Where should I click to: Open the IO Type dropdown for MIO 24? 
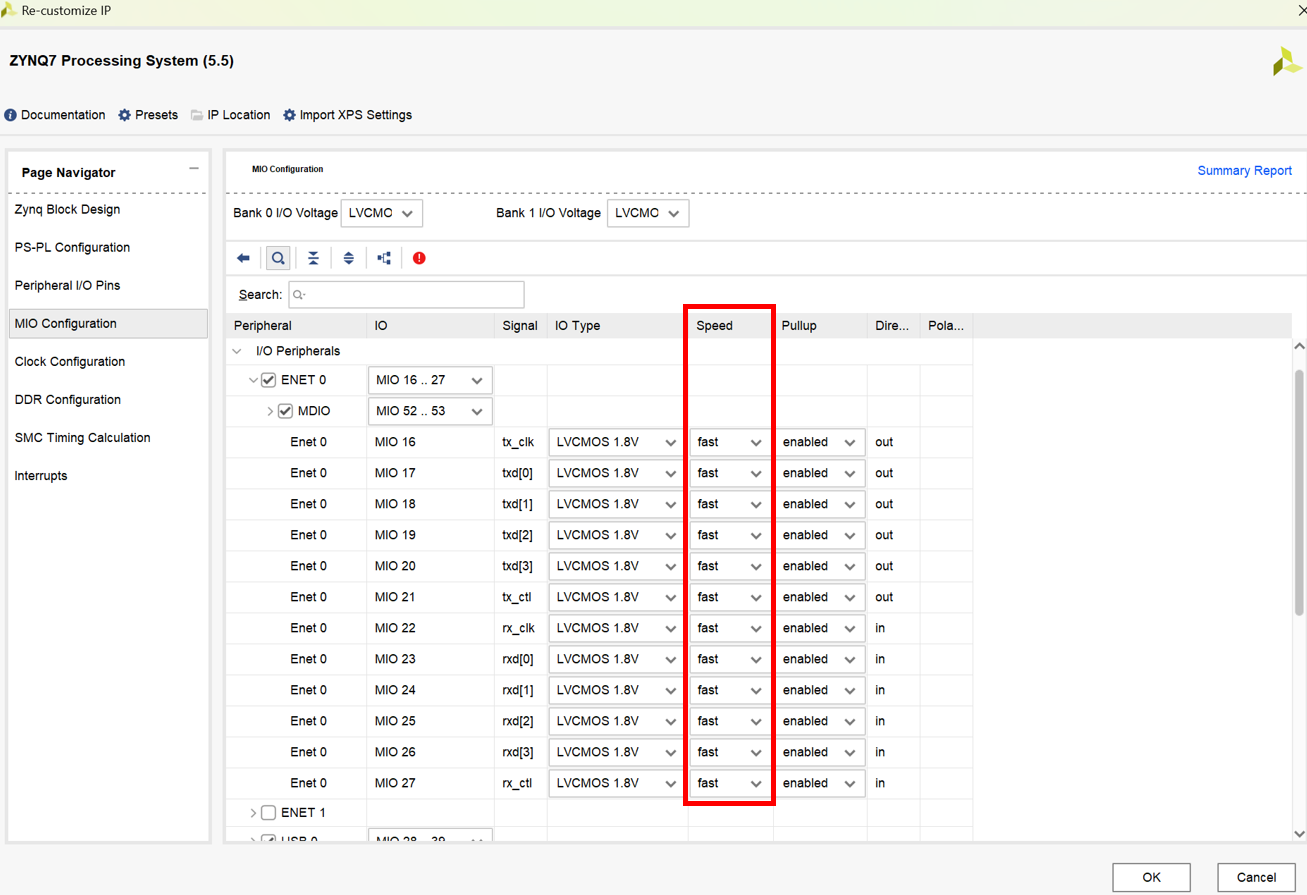(x=616, y=690)
